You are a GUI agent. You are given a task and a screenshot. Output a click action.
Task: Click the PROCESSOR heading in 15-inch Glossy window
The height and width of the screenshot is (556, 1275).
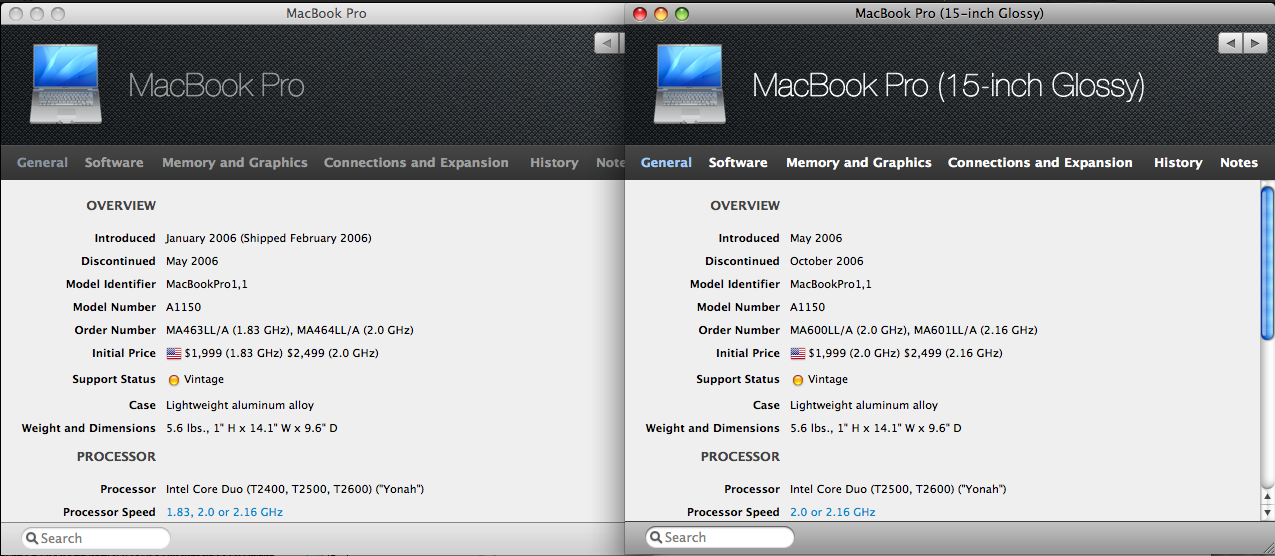[x=741, y=456]
